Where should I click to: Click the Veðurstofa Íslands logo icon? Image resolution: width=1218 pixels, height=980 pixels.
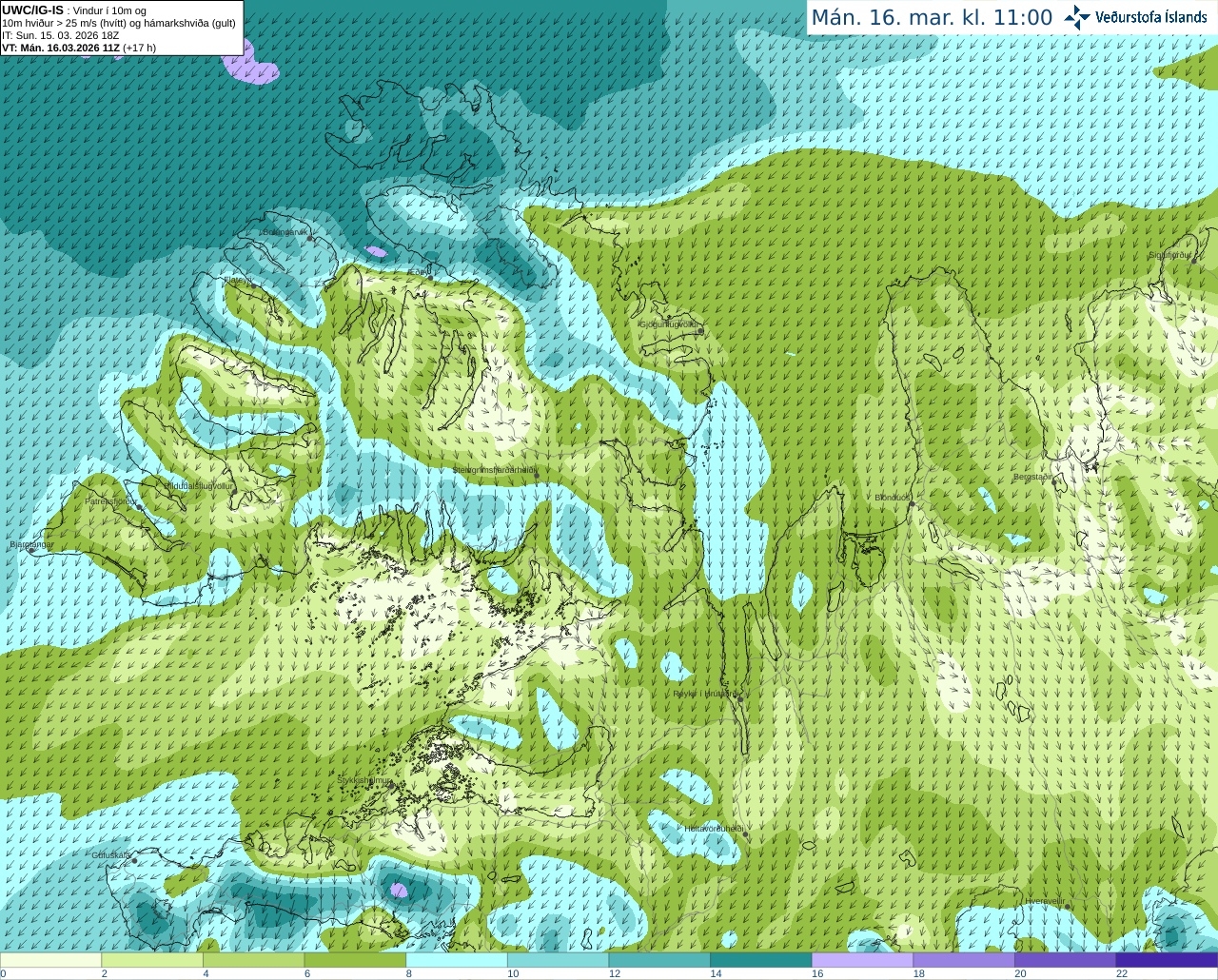(x=1077, y=17)
